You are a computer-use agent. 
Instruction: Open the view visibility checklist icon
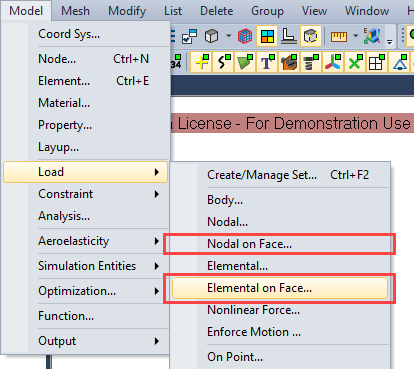tap(190, 36)
